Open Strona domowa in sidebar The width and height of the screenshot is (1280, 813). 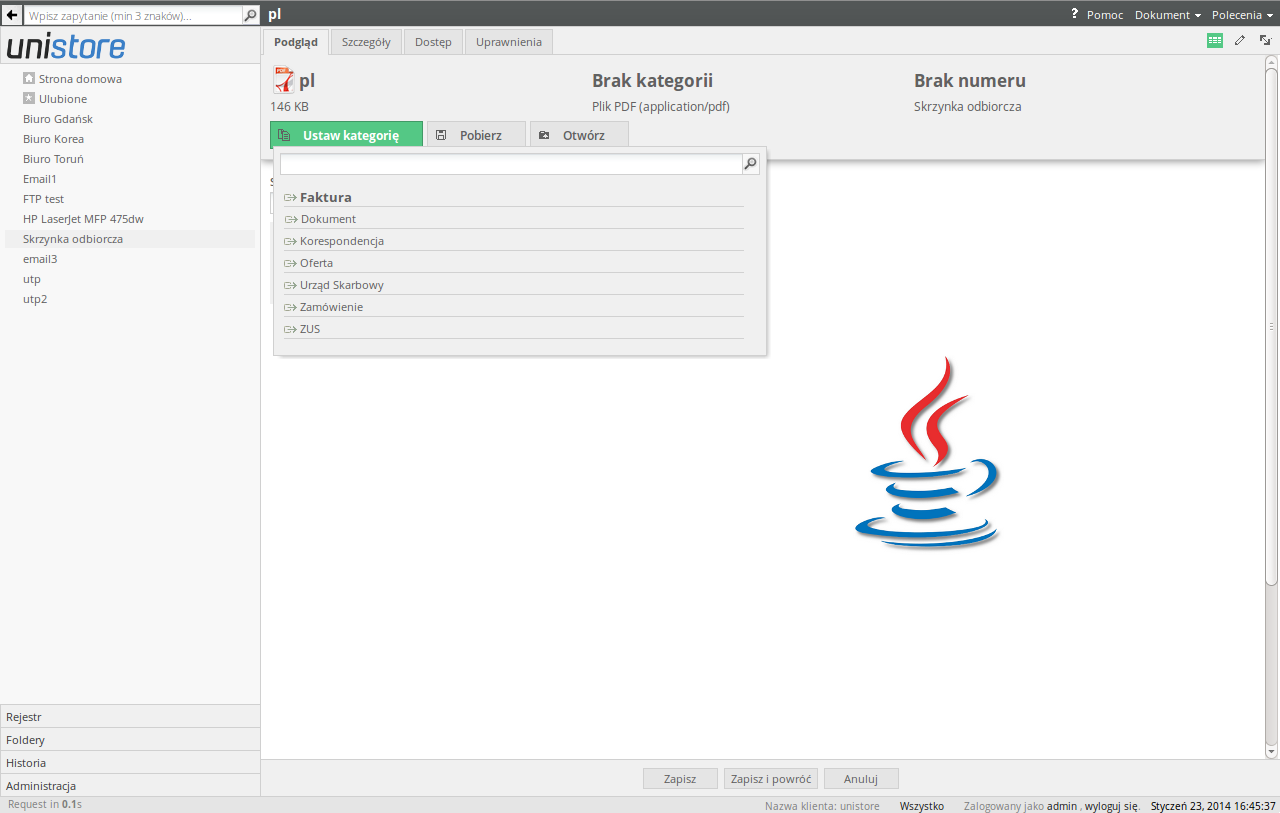pyautogui.click(x=80, y=78)
